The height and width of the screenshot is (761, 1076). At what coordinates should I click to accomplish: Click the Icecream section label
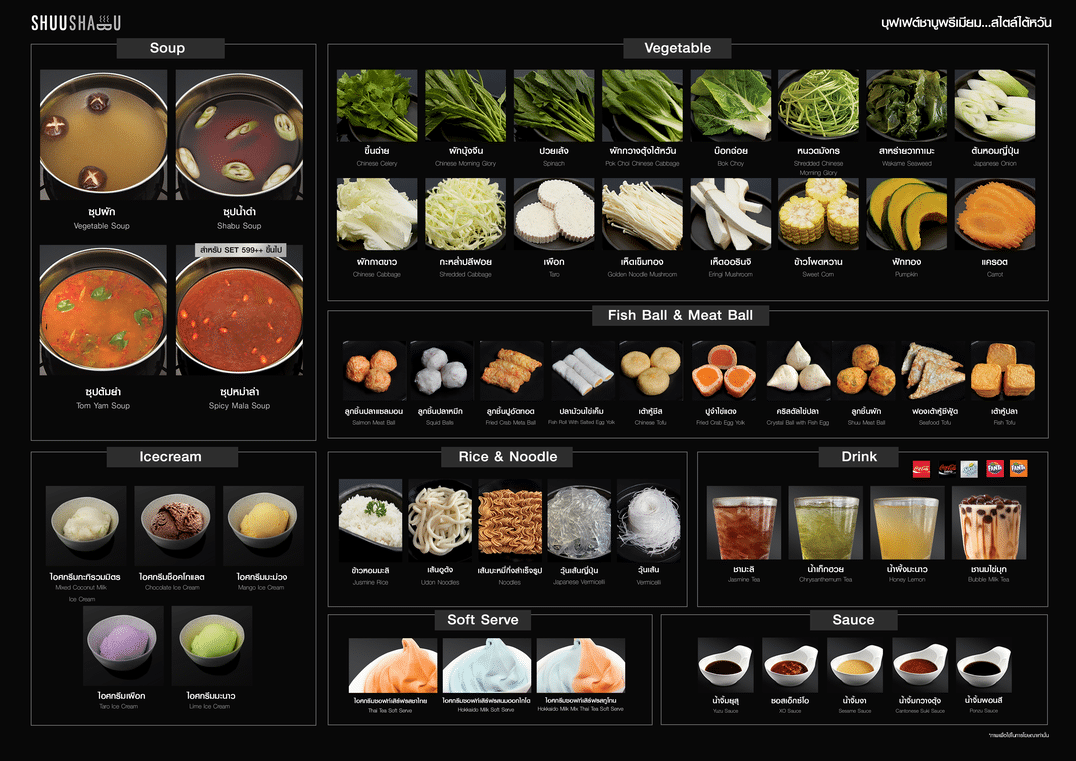[172, 457]
